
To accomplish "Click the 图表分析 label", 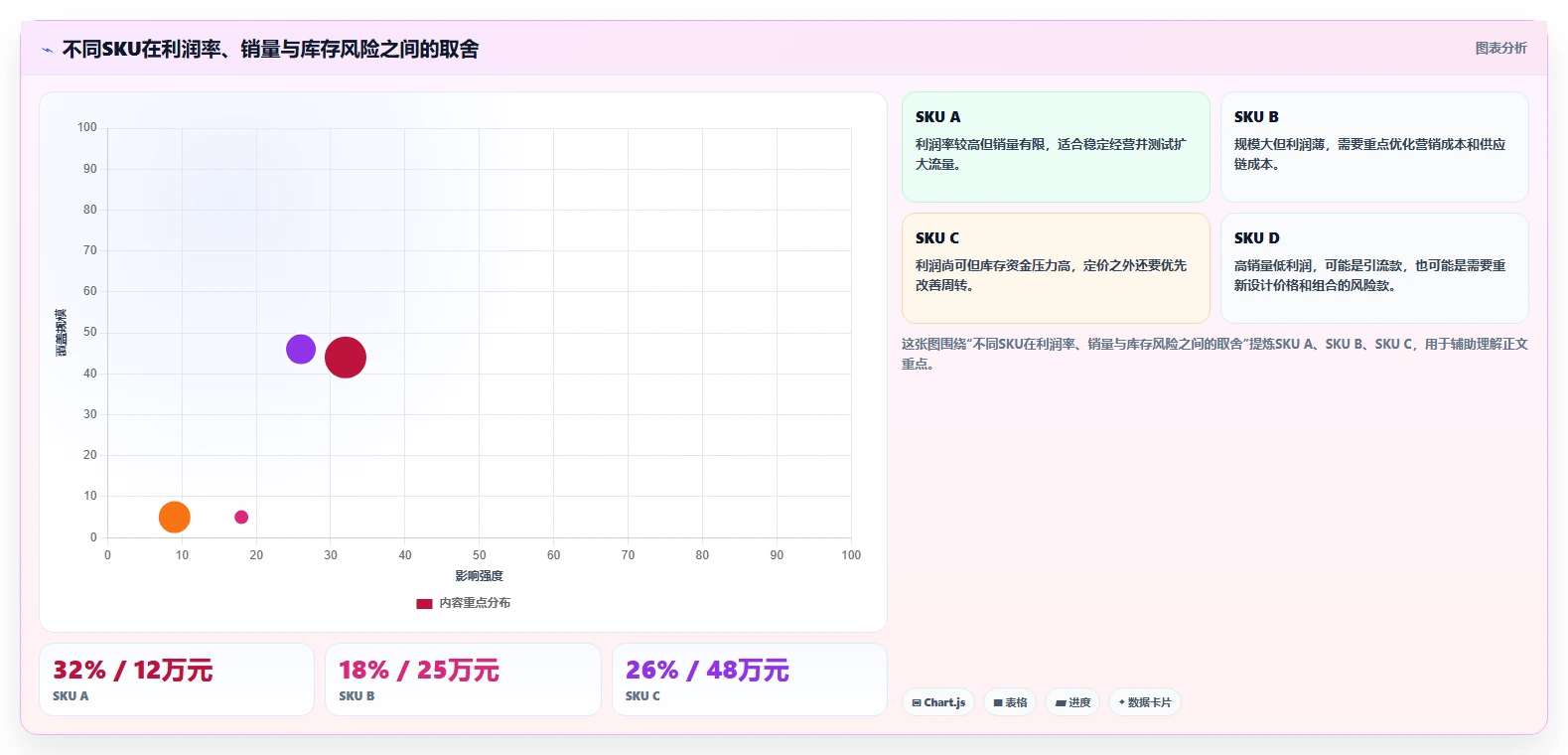I will 1500,48.
